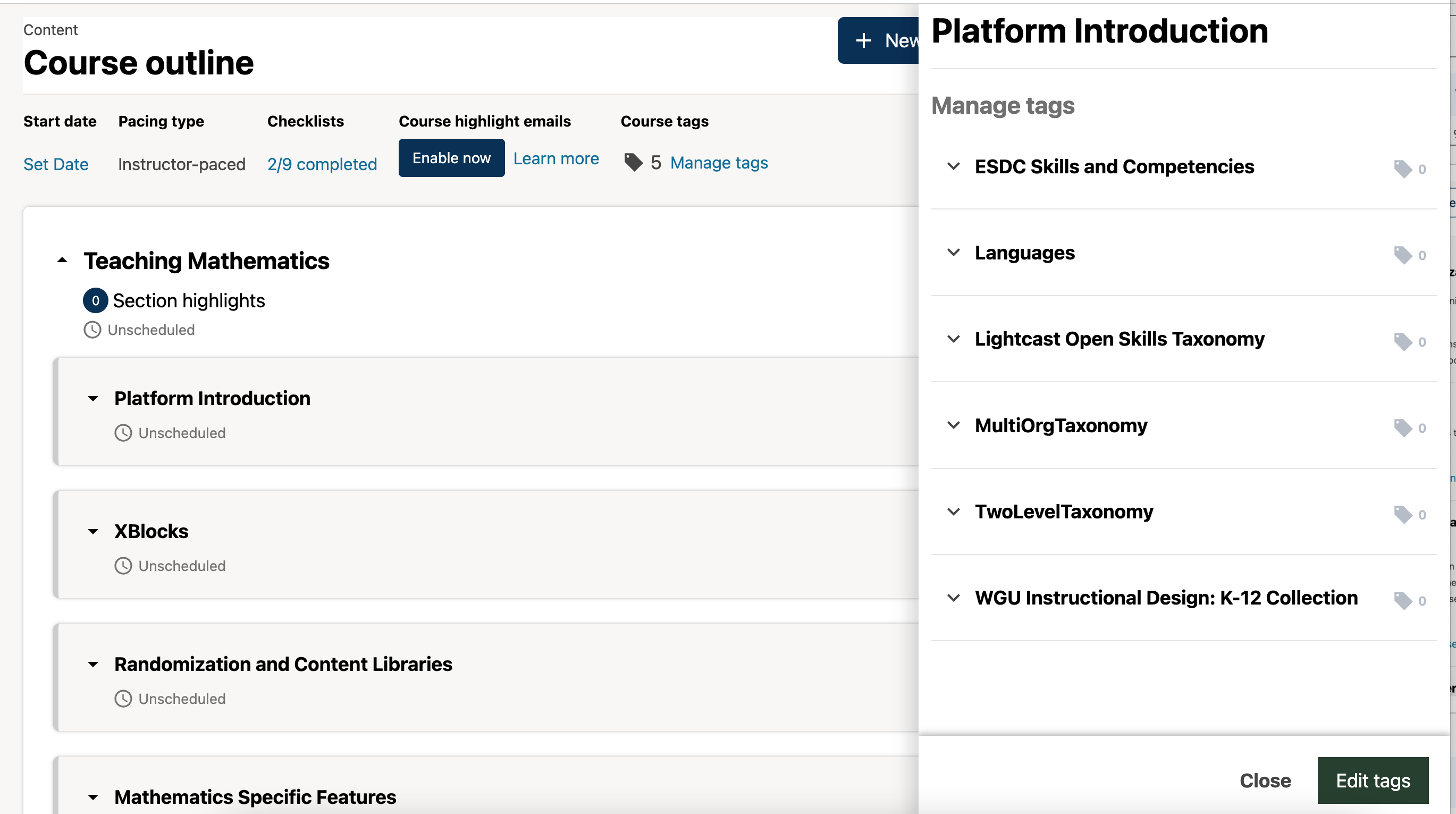This screenshot has width=1456, height=814.
Task: Click the clock icon under Randomization and Content Libraries
Action: point(123,699)
